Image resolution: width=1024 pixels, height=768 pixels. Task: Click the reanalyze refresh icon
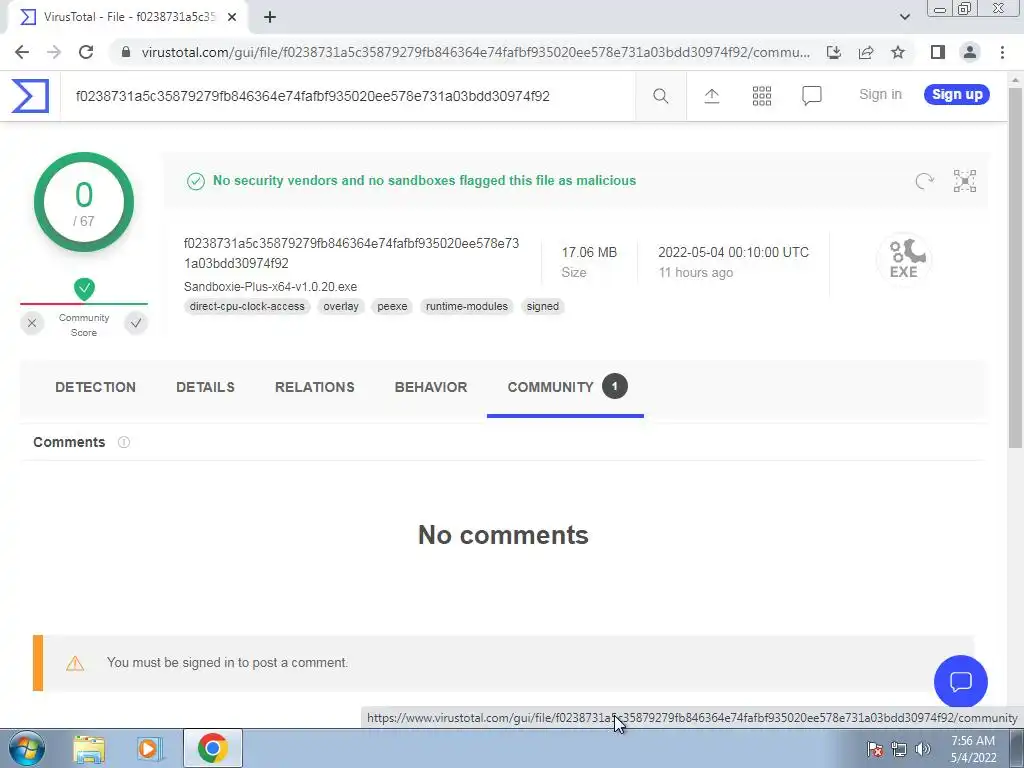pyautogui.click(x=924, y=181)
